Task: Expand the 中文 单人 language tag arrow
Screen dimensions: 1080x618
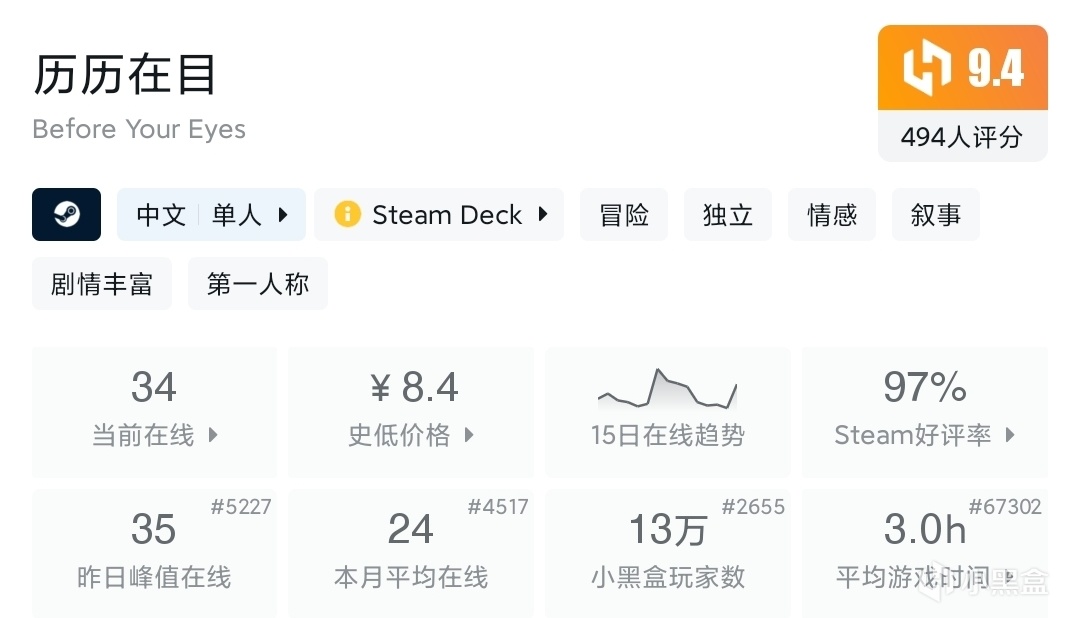Action: coord(283,214)
